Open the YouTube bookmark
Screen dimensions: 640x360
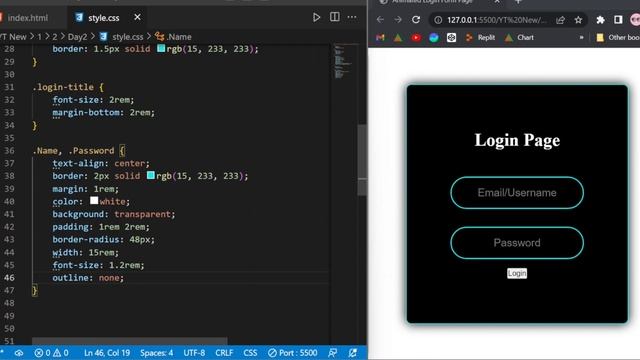[416, 38]
